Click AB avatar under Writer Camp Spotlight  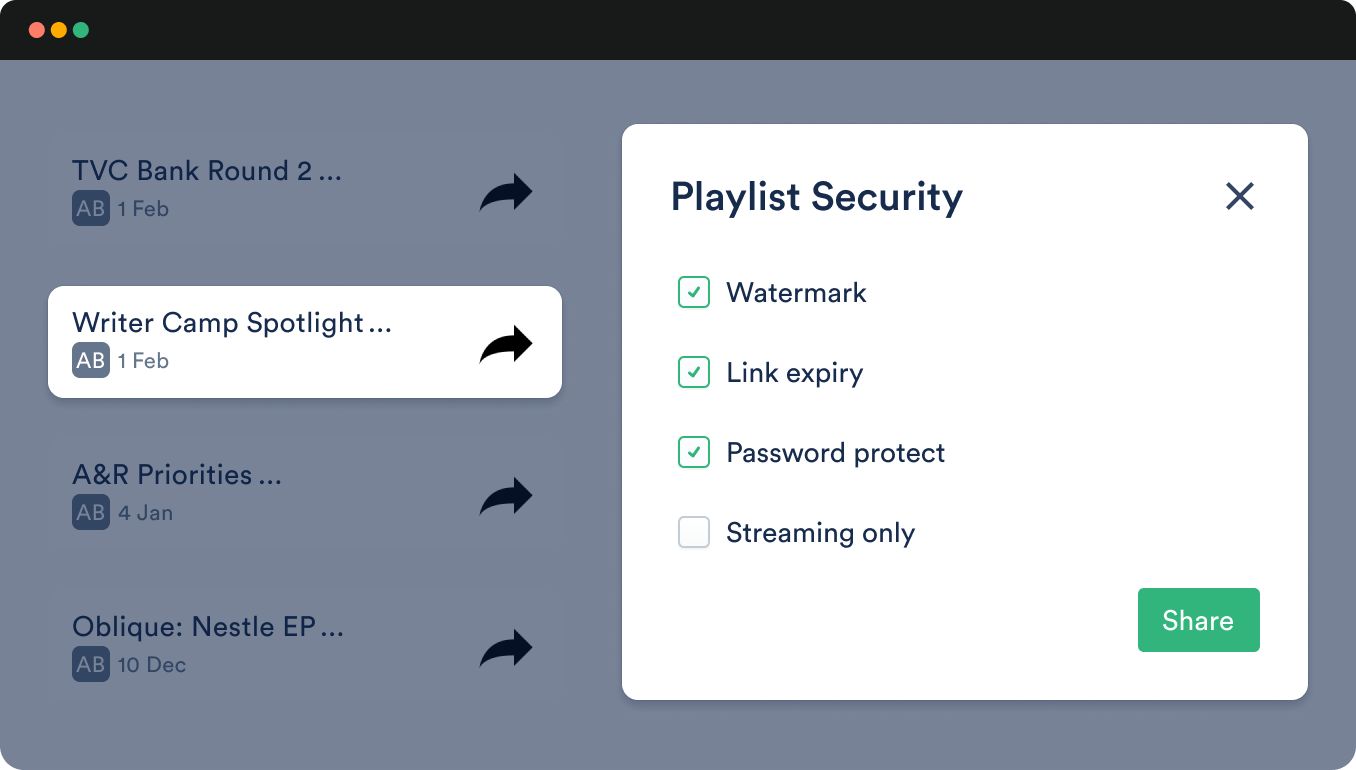click(x=91, y=361)
